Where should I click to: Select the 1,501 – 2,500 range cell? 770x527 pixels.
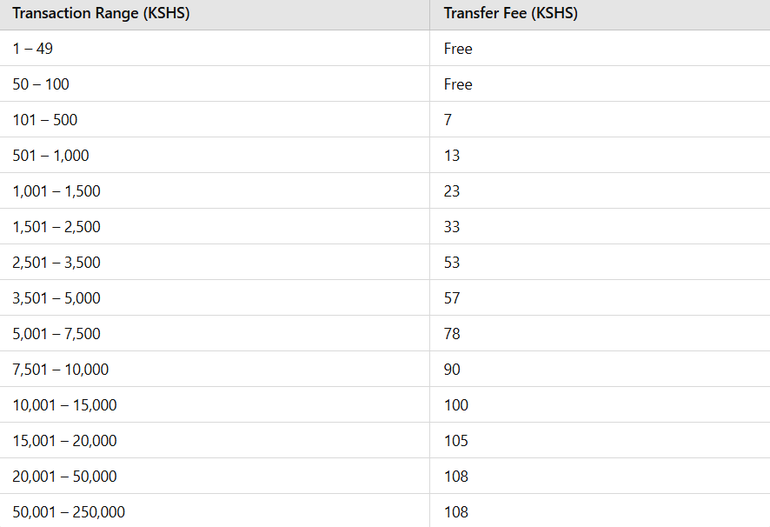[x=56, y=227]
